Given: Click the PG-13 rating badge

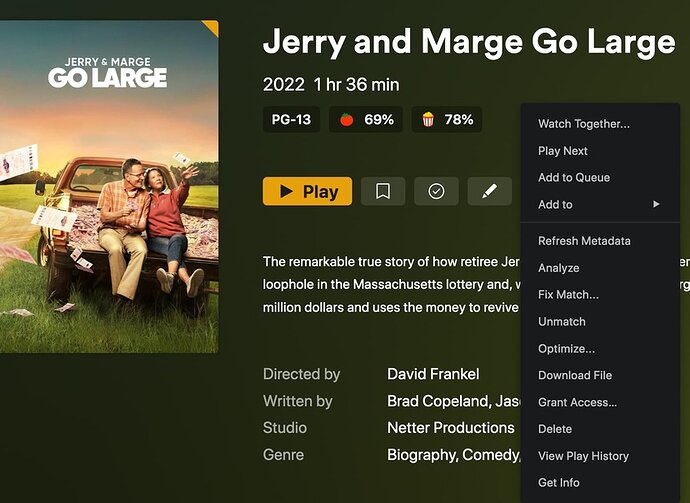Looking at the screenshot, I should 291,120.
